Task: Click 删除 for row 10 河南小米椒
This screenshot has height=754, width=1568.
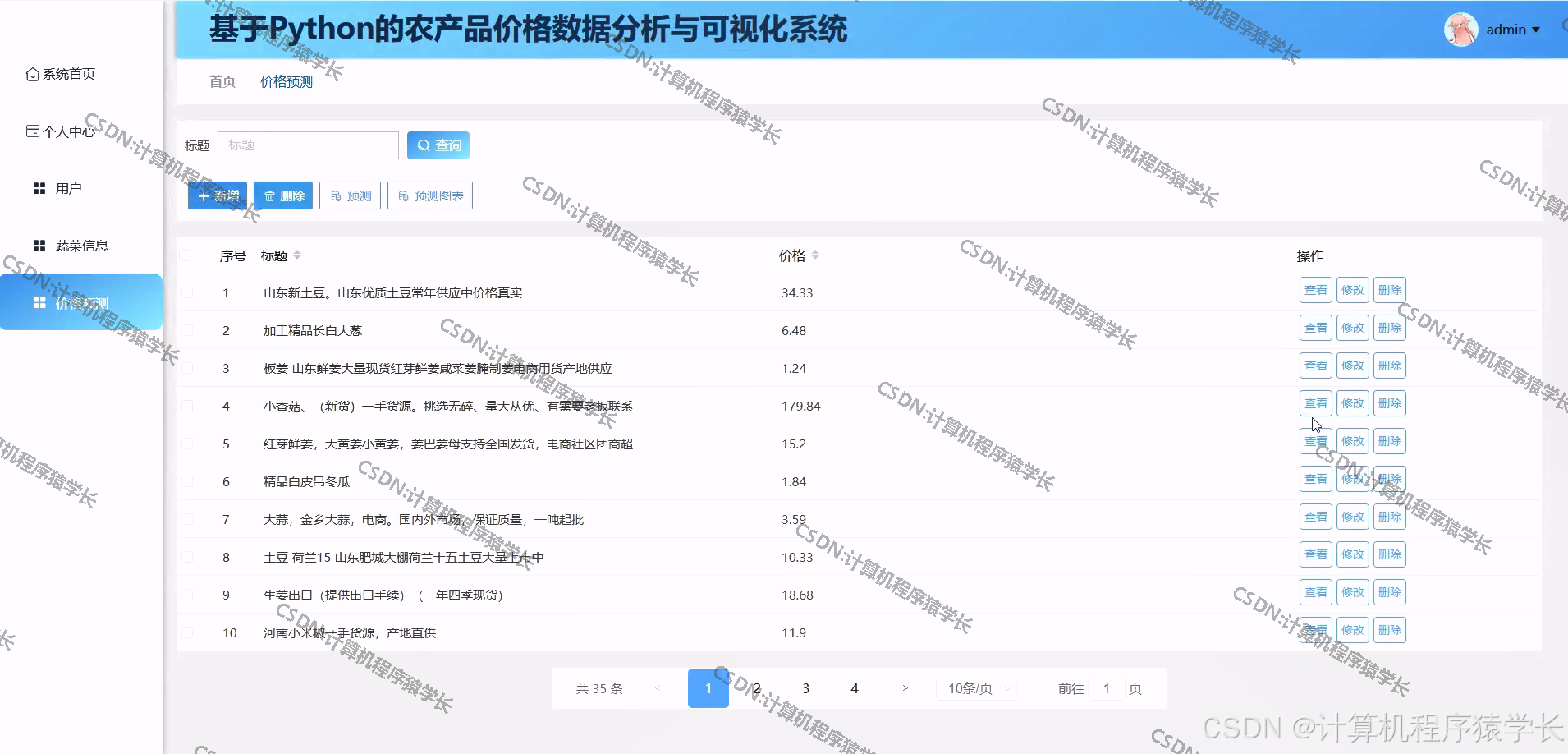Action: 1390,630
